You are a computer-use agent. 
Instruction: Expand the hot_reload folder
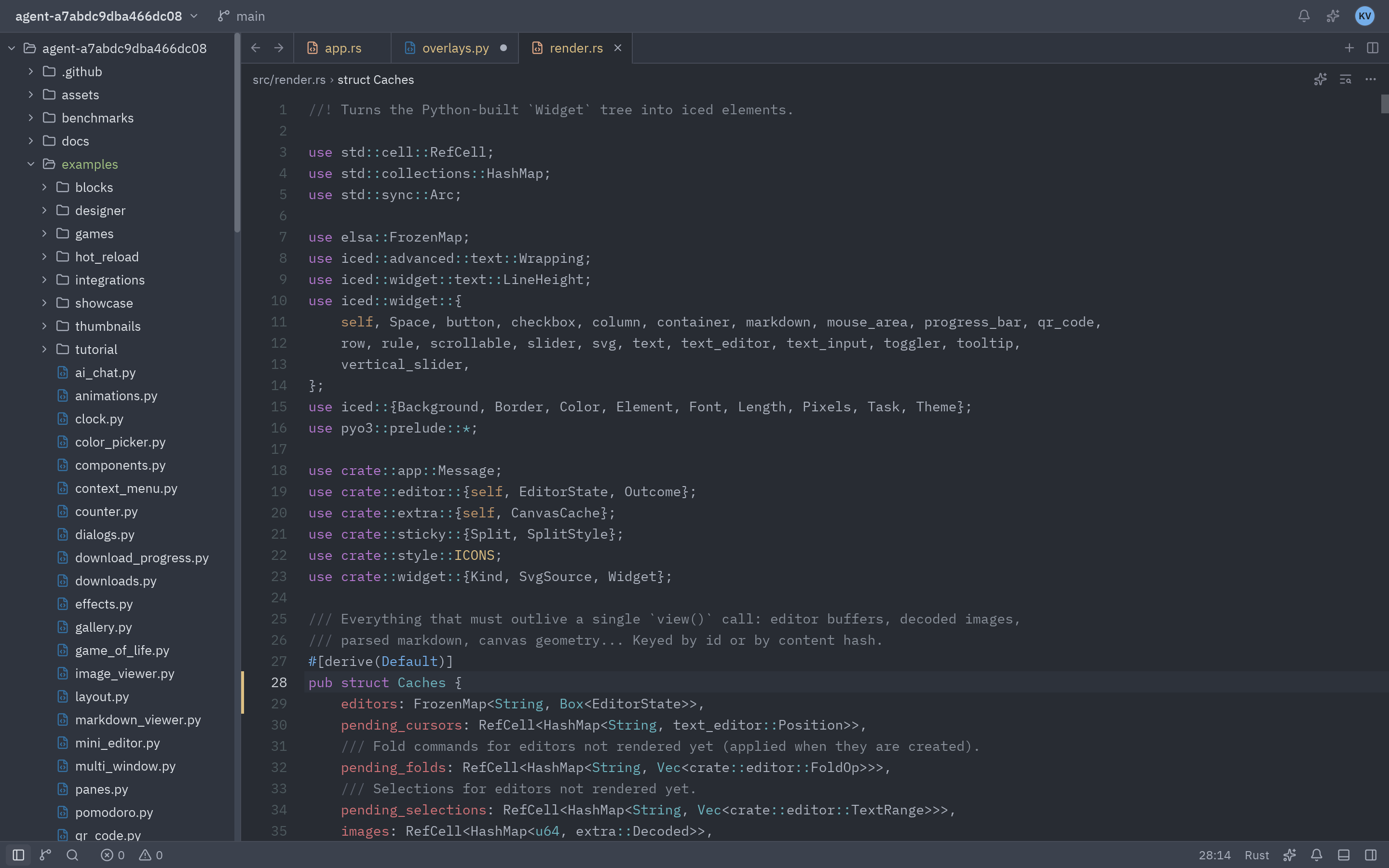44,257
